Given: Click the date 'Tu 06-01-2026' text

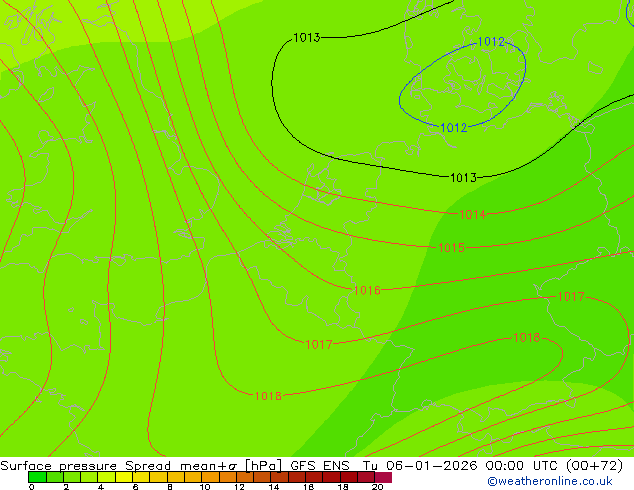Looking at the screenshot, I should (420, 466).
